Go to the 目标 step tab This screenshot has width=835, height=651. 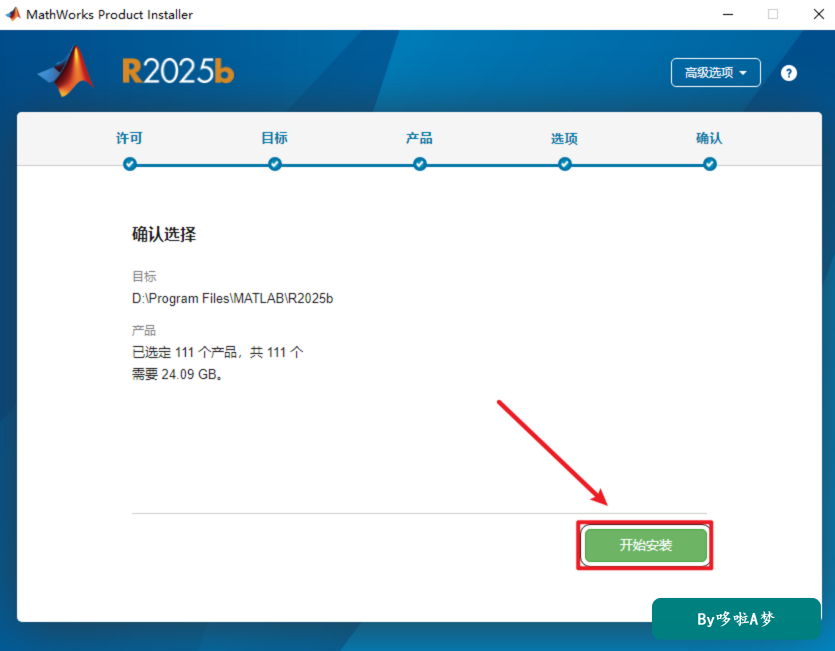pos(274,139)
